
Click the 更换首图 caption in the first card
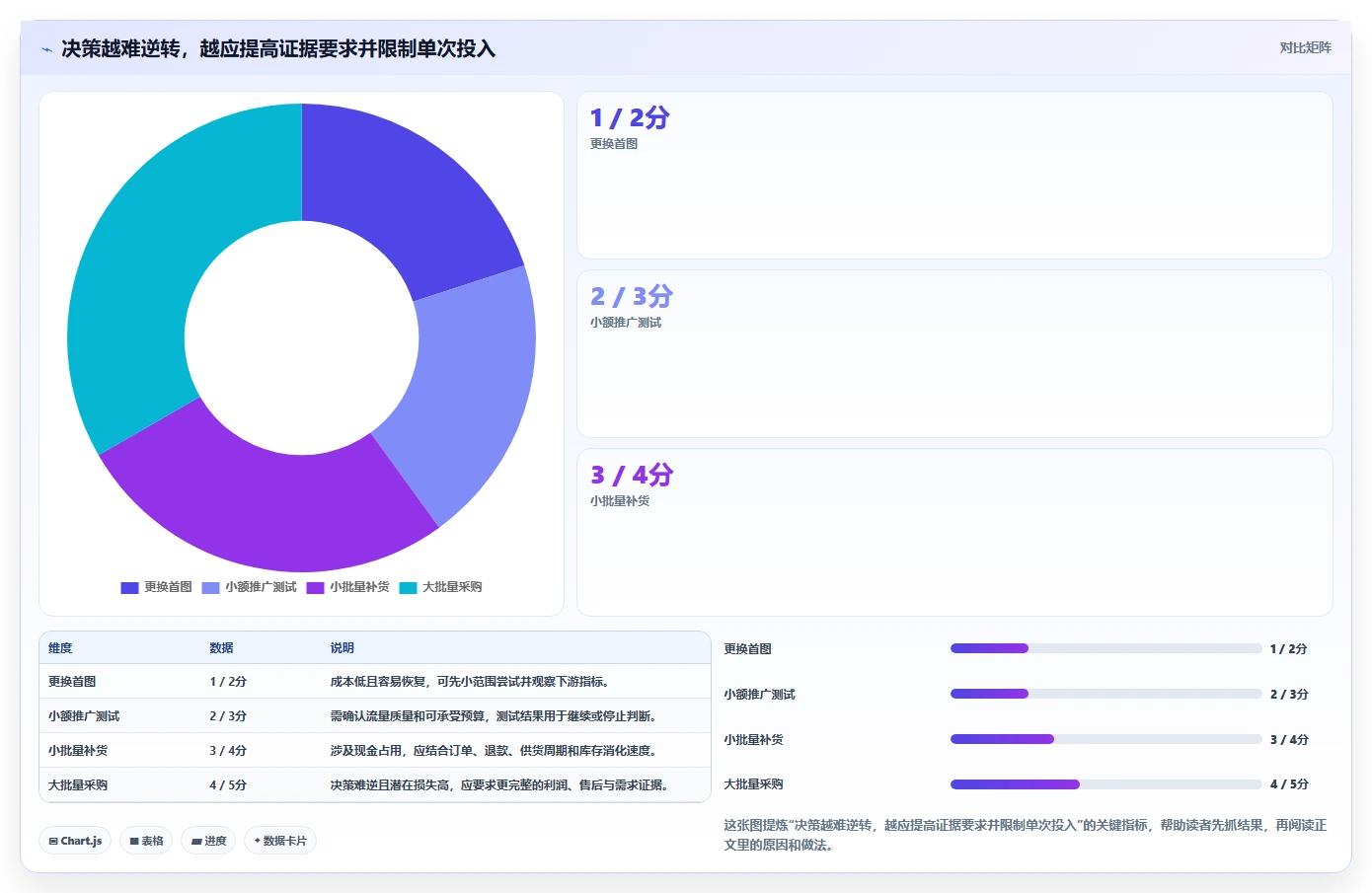[x=614, y=144]
